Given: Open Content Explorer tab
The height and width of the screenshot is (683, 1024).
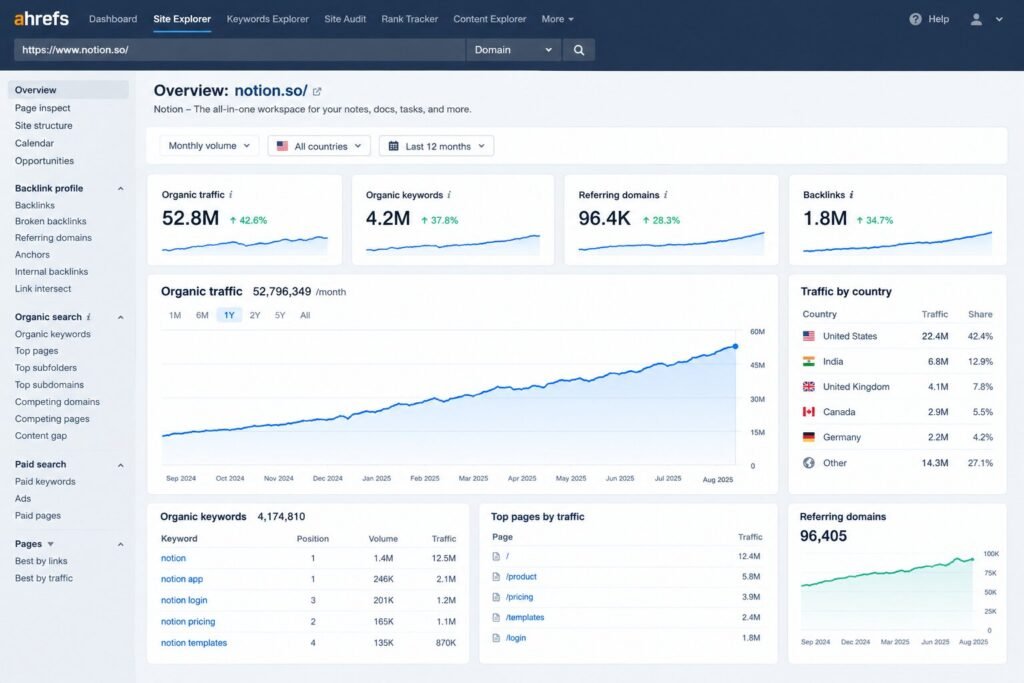Looking at the screenshot, I should (x=490, y=19).
